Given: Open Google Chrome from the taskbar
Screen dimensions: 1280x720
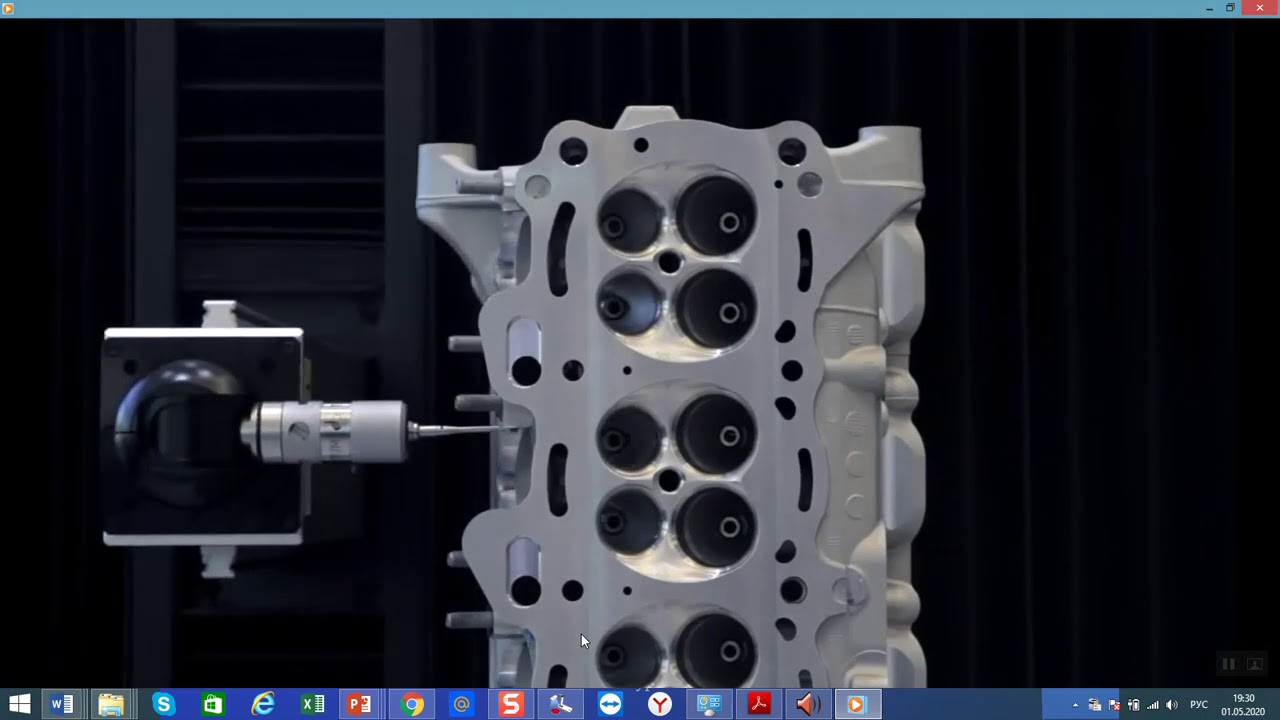Looking at the screenshot, I should [x=412, y=705].
